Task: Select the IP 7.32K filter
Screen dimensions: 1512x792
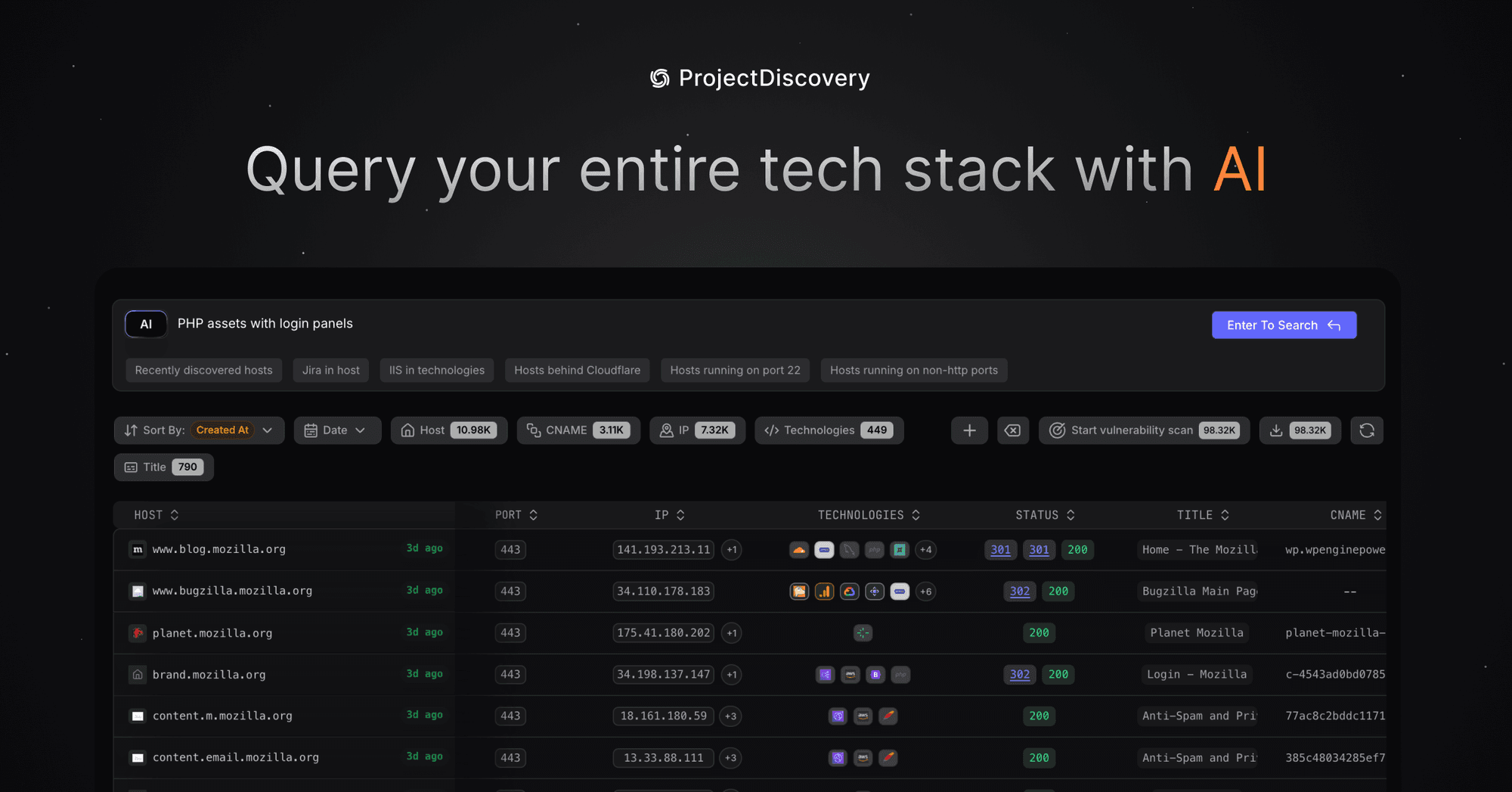Action: (697, 430)
